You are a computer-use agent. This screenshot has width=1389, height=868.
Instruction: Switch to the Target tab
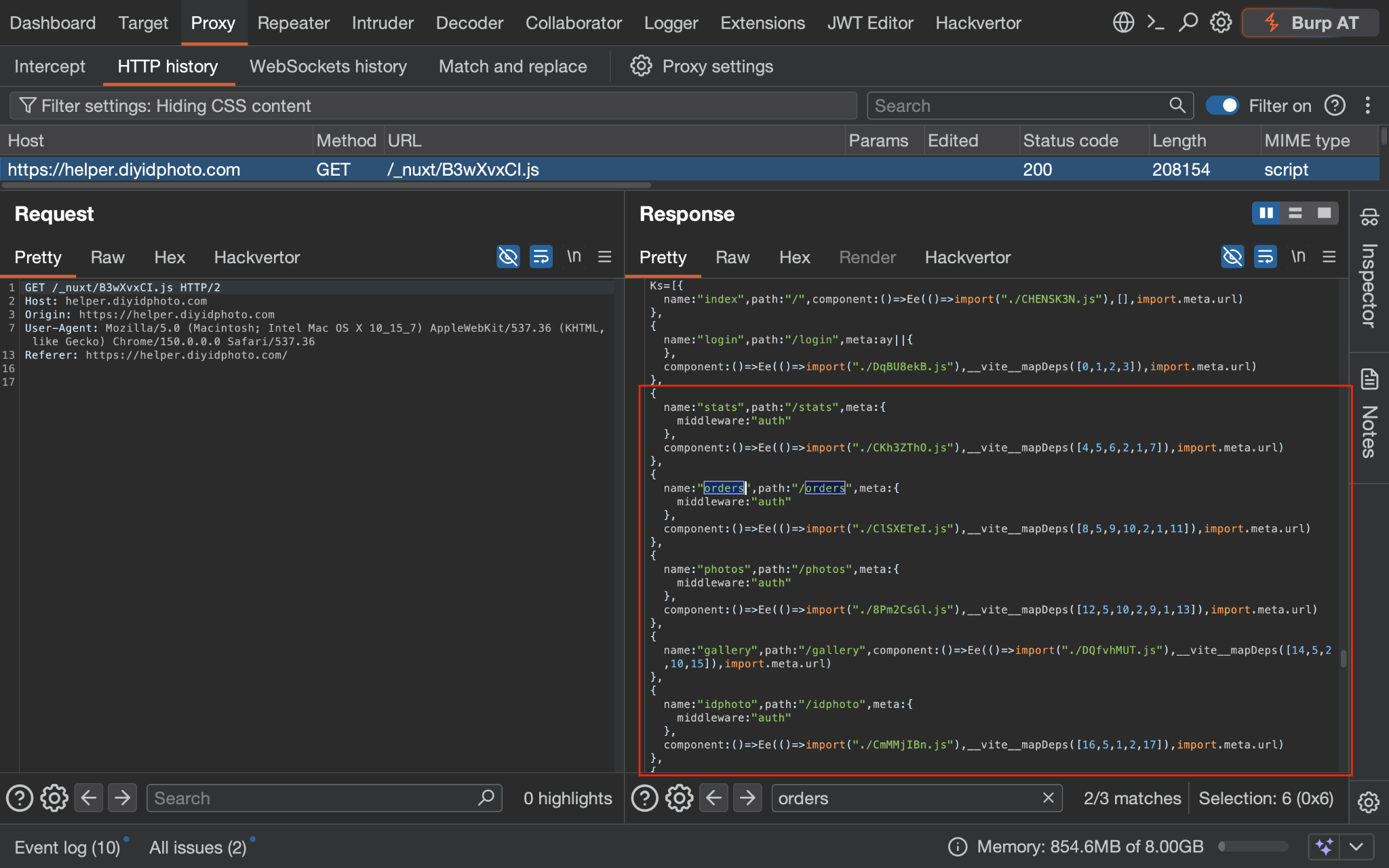(x=143, y=22)
